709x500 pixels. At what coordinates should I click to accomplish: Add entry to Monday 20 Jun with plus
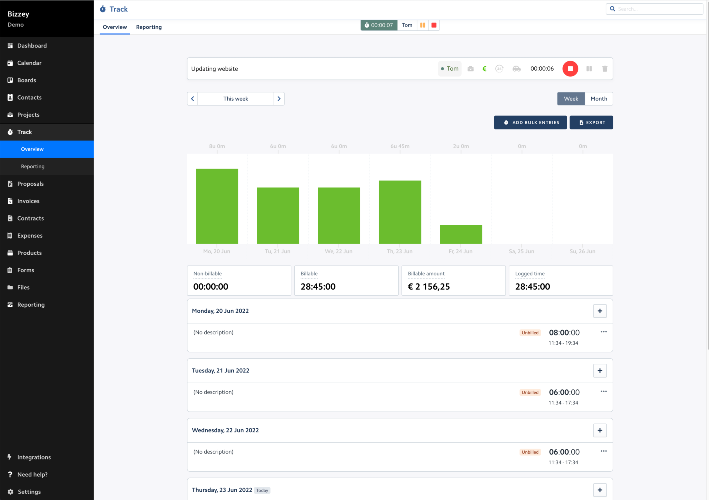coord(600,311)
